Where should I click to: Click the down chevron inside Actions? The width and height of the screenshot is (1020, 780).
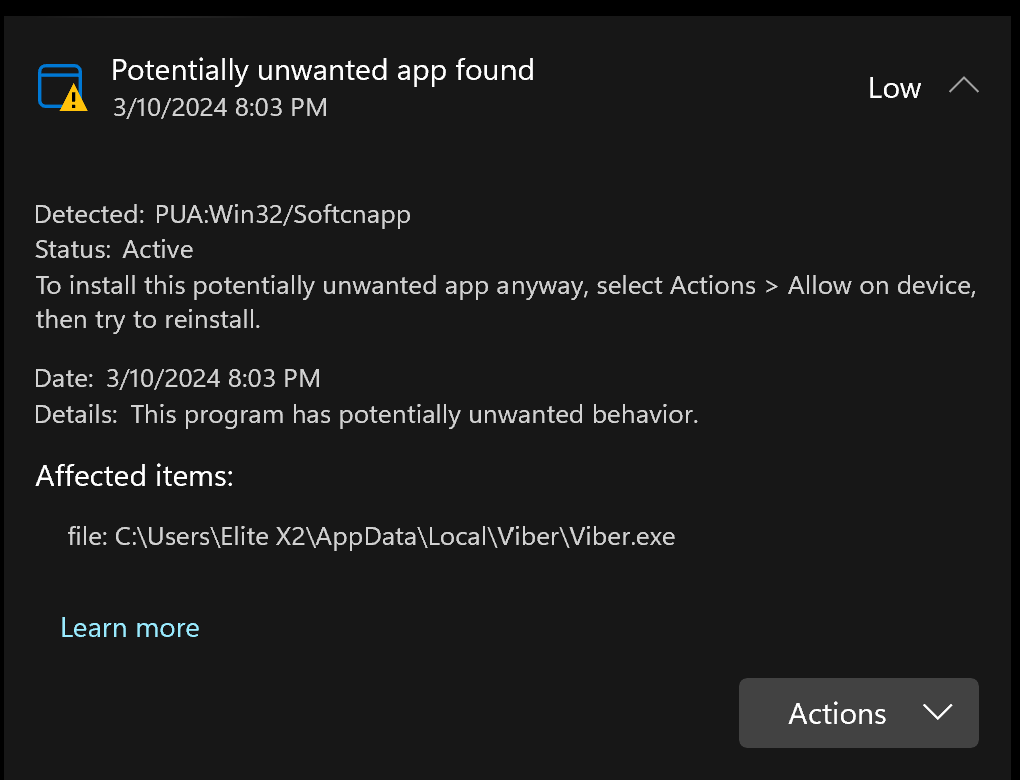click(x=937, y=713)
